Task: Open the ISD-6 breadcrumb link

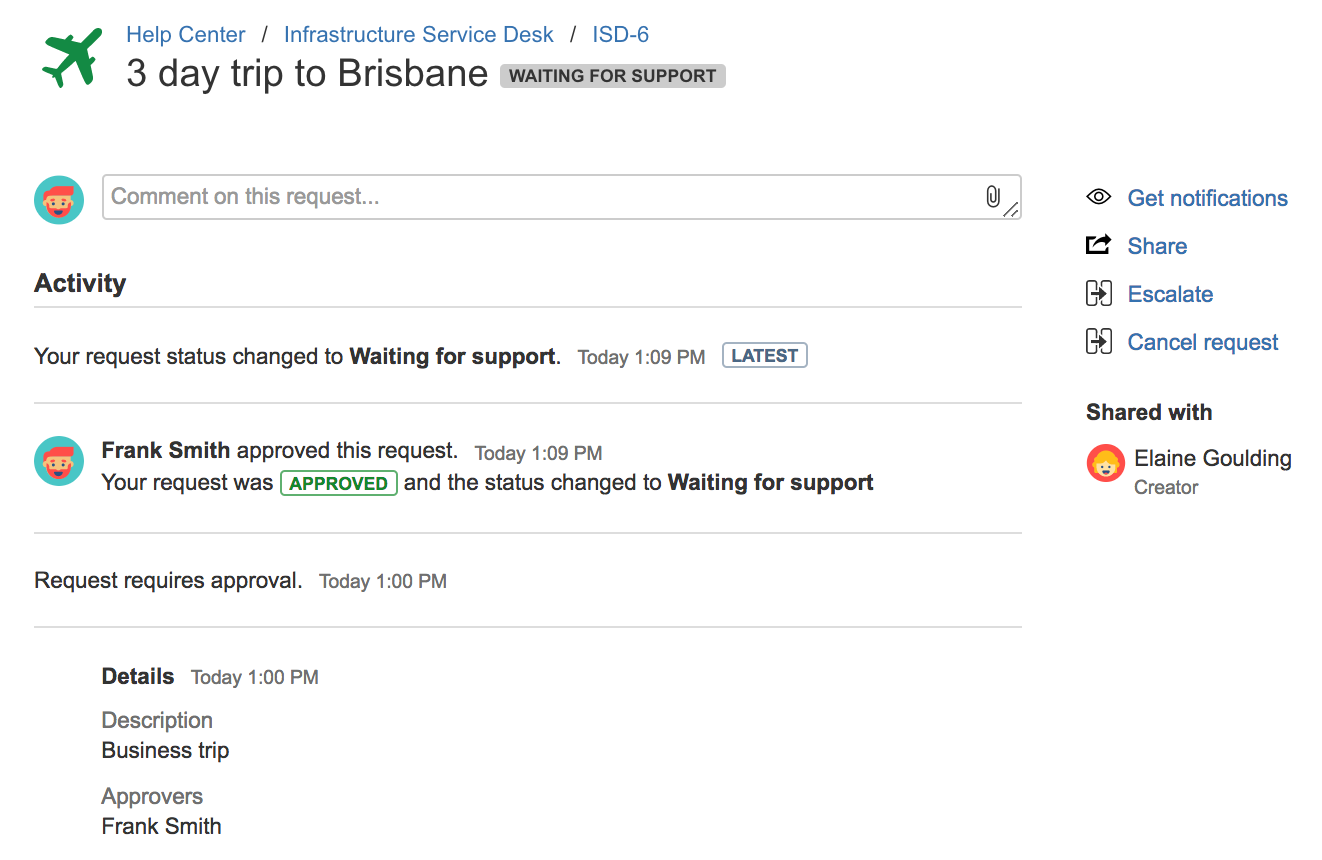Action: click(x=620, y=35)
